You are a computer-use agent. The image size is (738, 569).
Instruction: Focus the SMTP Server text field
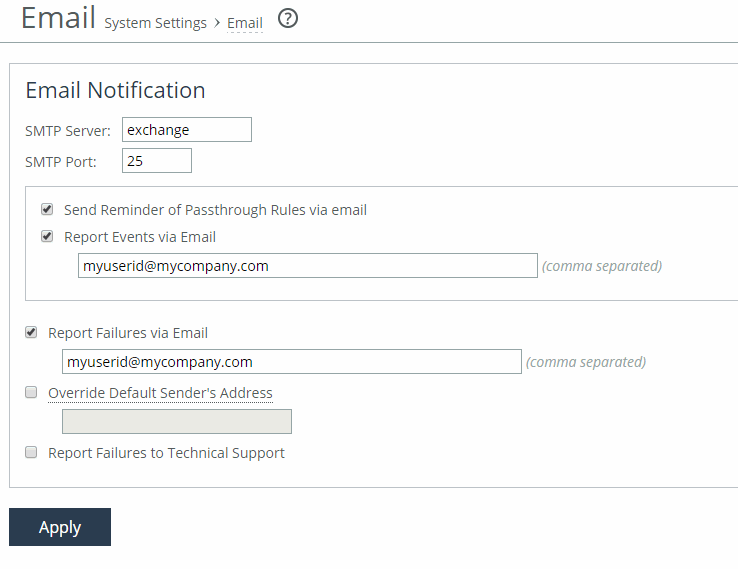click(187, 129)
